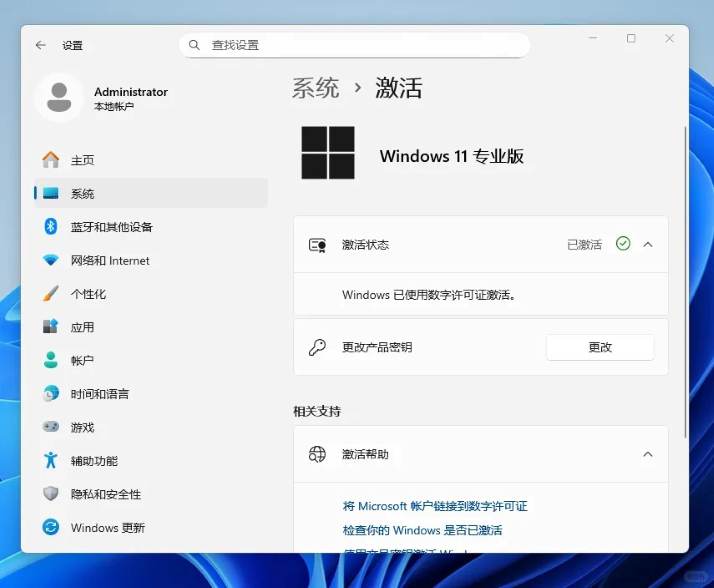Click the 激活帮助 row label

click(x=365, y=454)
